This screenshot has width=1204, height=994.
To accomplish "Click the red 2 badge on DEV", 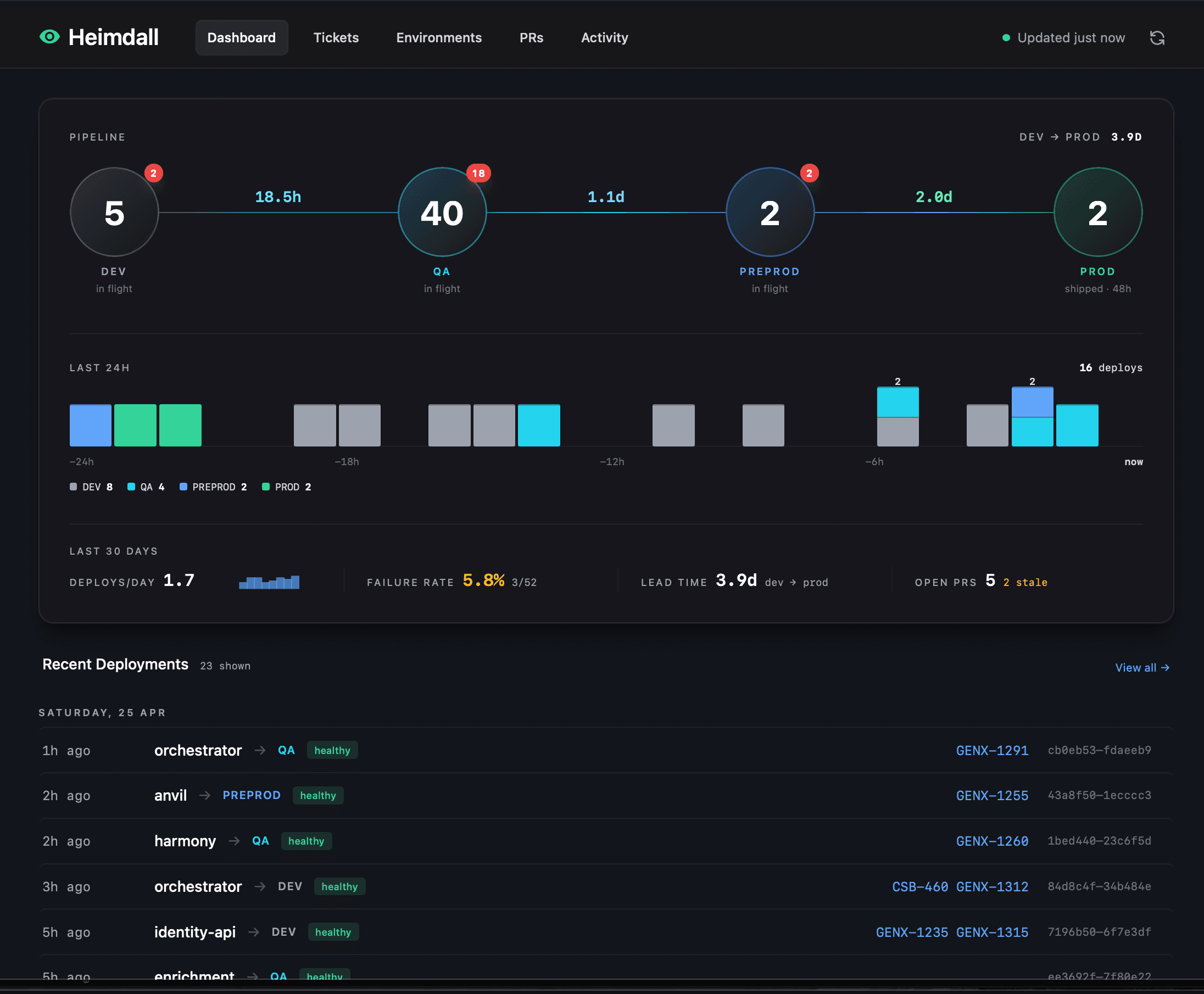I will click(x=153, y=173).
